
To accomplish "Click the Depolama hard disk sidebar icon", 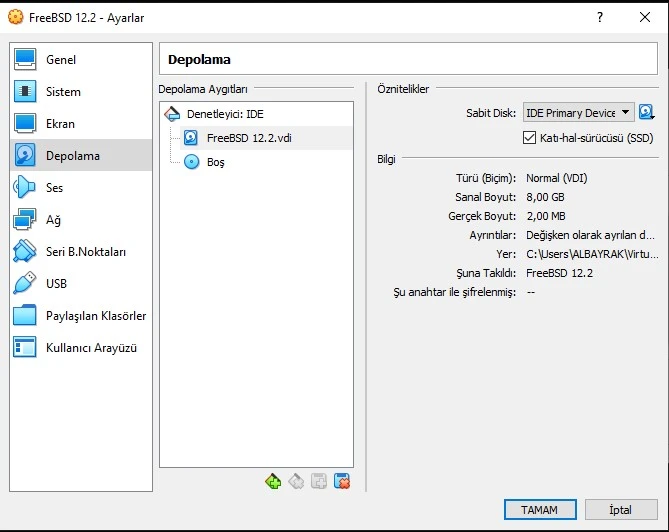I will (25, 155).
